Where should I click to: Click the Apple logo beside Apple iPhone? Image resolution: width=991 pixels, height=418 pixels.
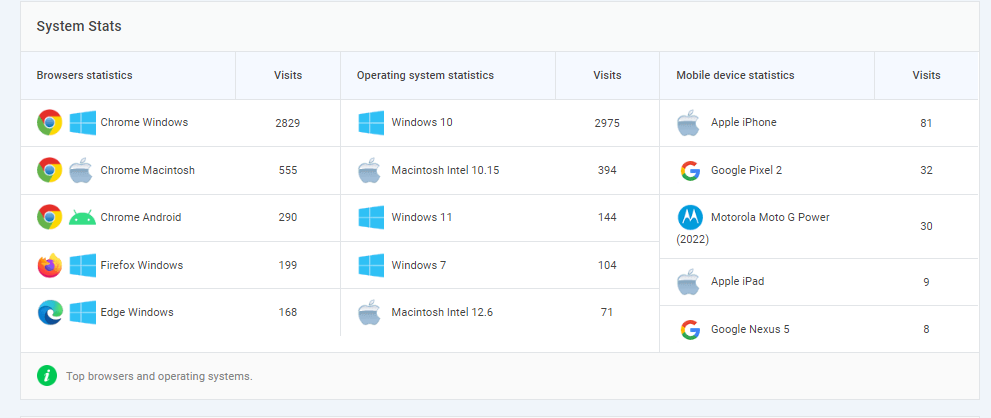(x=689, y=123)
